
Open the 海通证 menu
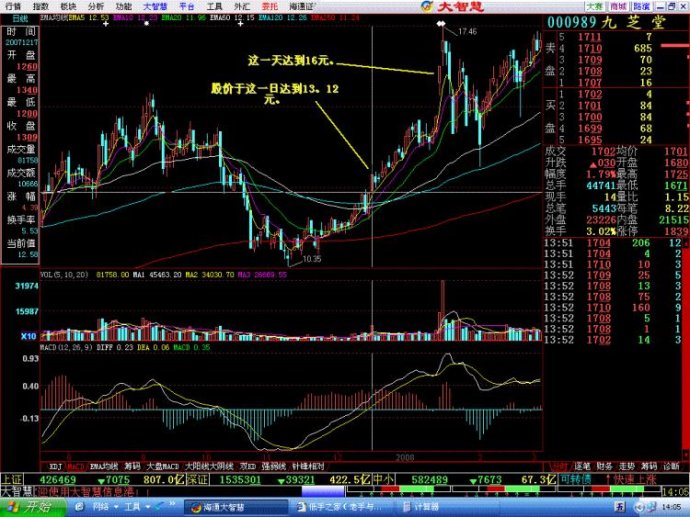tap(302, 7)
